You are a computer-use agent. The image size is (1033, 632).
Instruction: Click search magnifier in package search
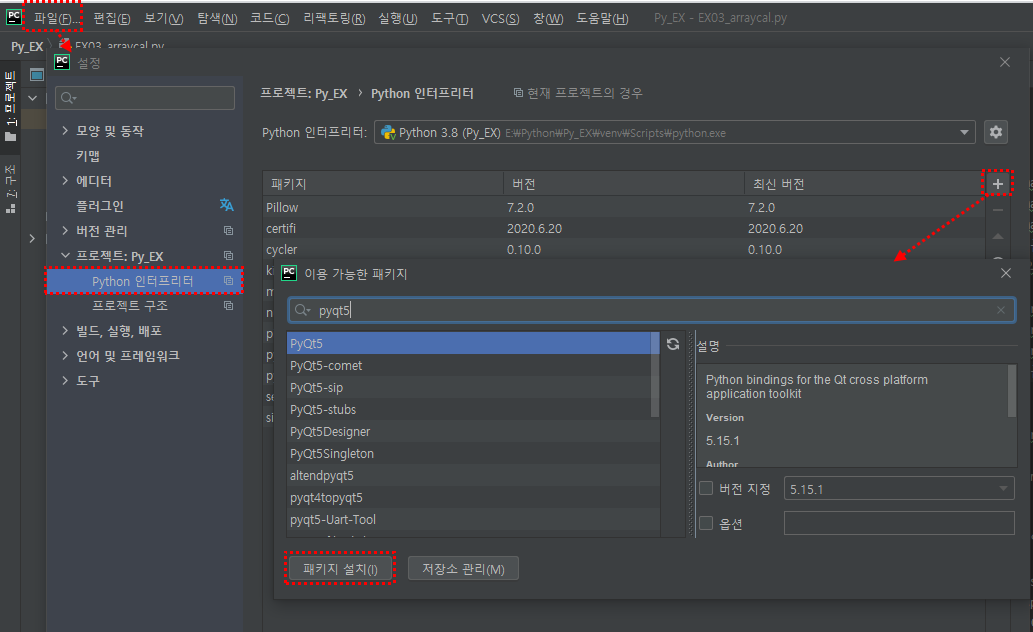pos(302,310)
